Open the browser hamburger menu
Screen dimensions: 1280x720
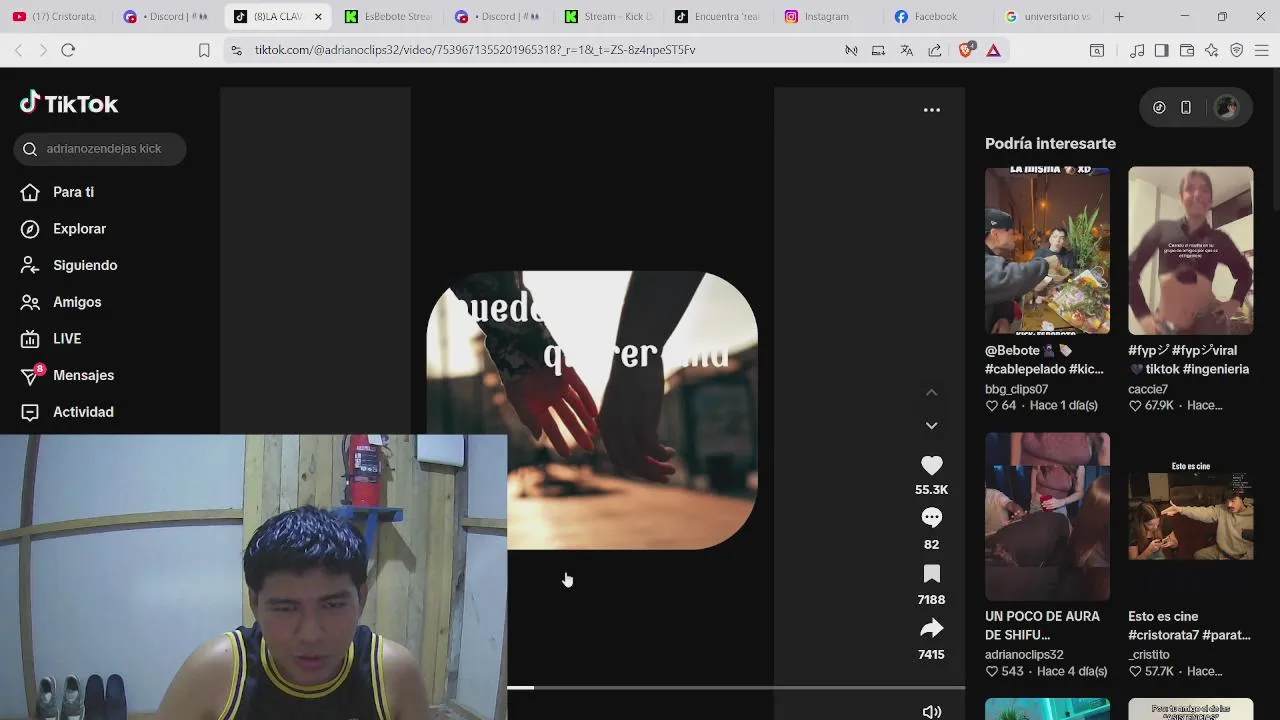tap(1261, 50)
